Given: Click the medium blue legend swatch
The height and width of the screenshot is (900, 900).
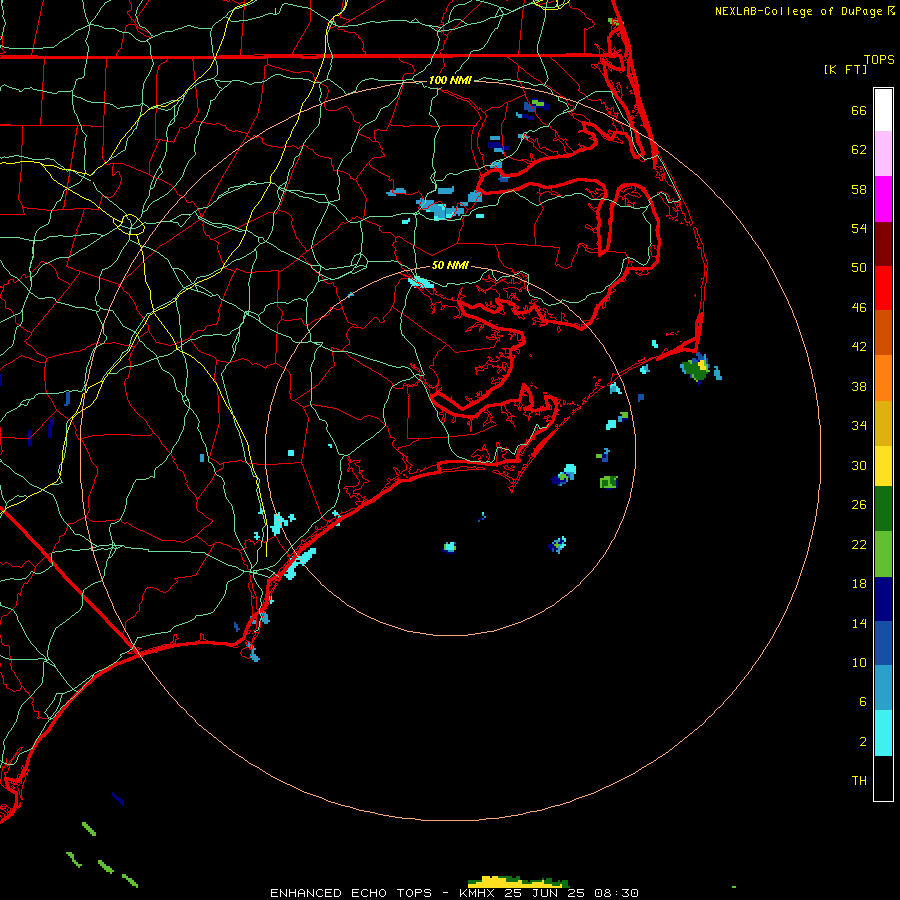Looking at the screenshot, I should coord(883,643).
